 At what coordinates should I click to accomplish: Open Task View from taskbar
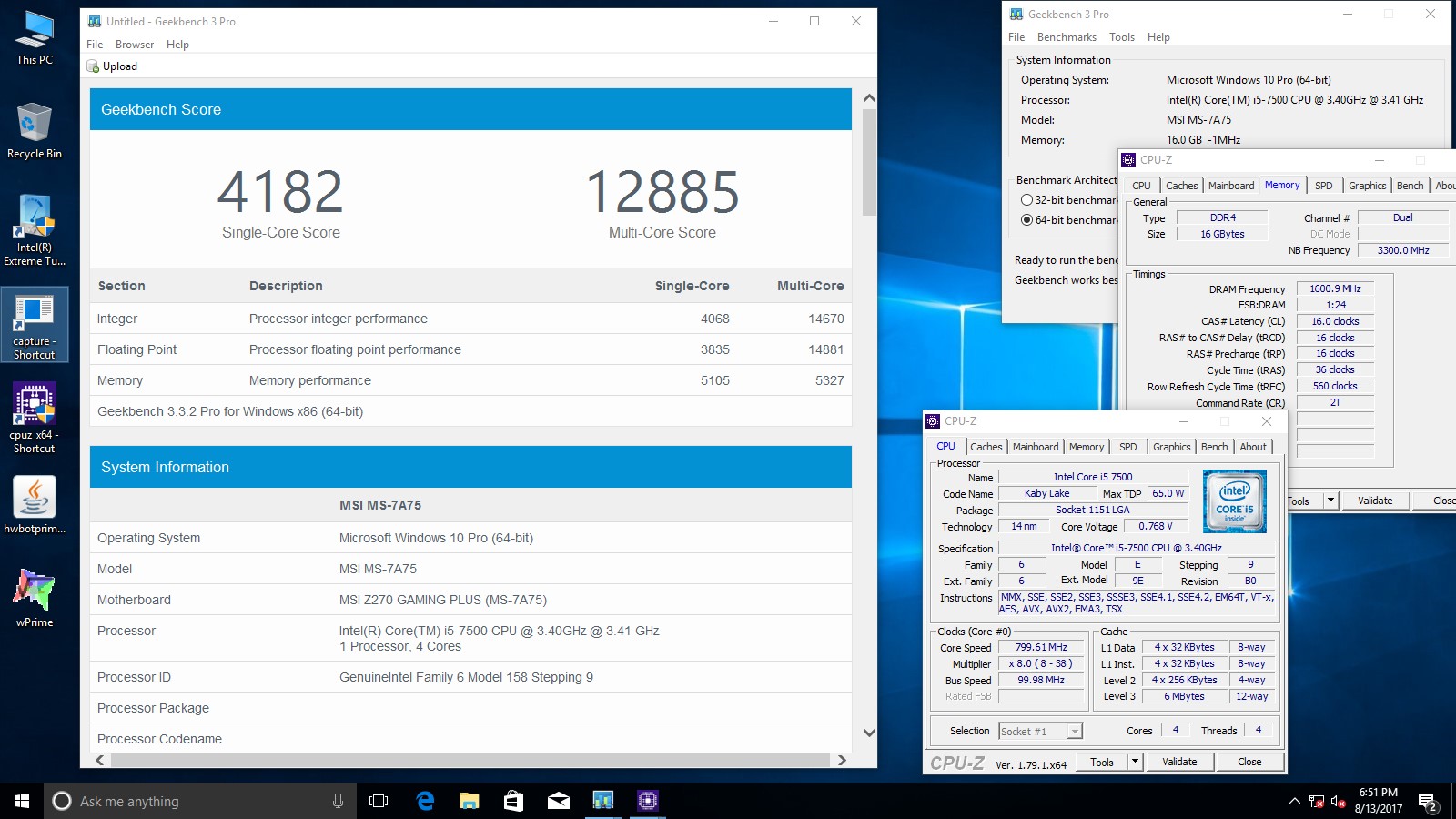click(379, 801)
